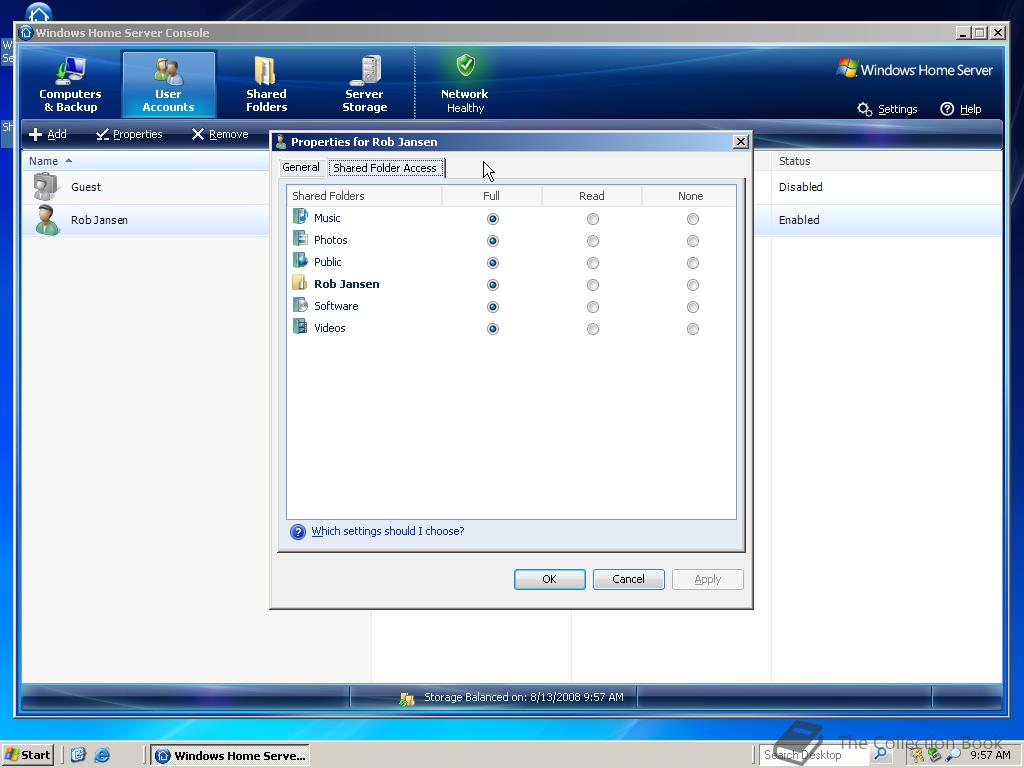Set Photos folder access to Read
Viewport: 1024px width, 768px height.
pos(592,241)
